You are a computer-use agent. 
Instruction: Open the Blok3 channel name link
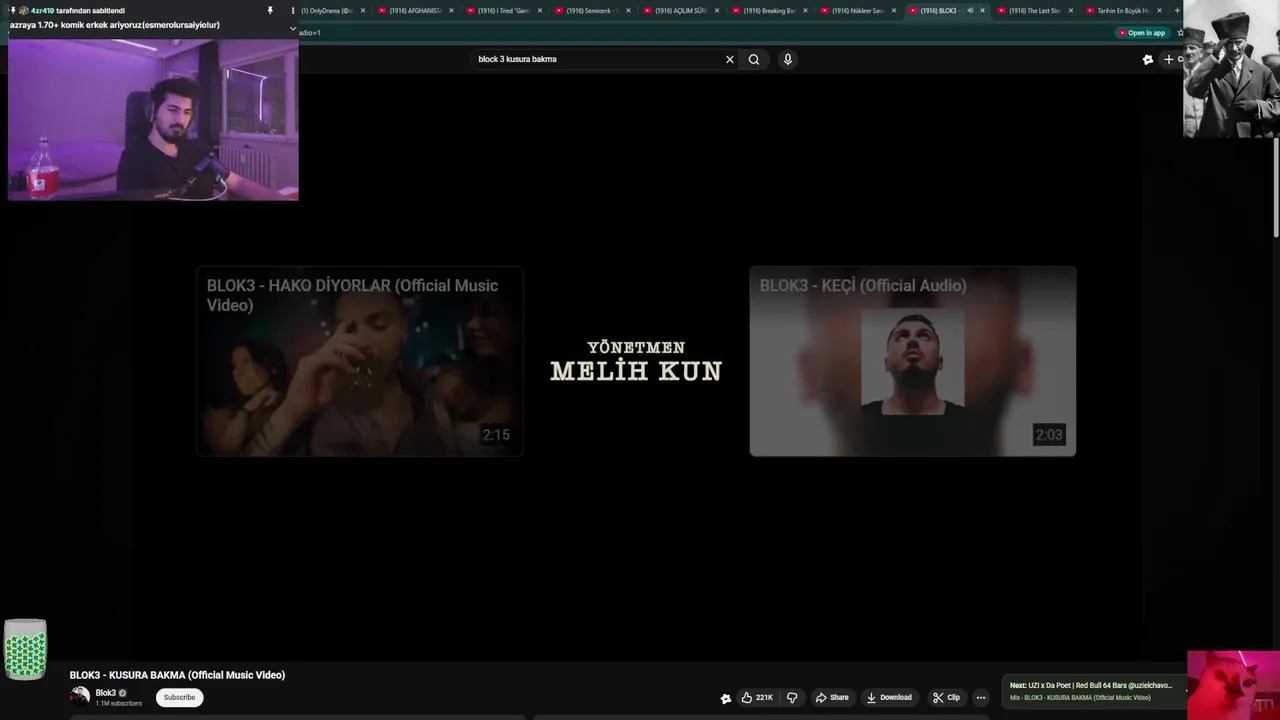[105, 693]
